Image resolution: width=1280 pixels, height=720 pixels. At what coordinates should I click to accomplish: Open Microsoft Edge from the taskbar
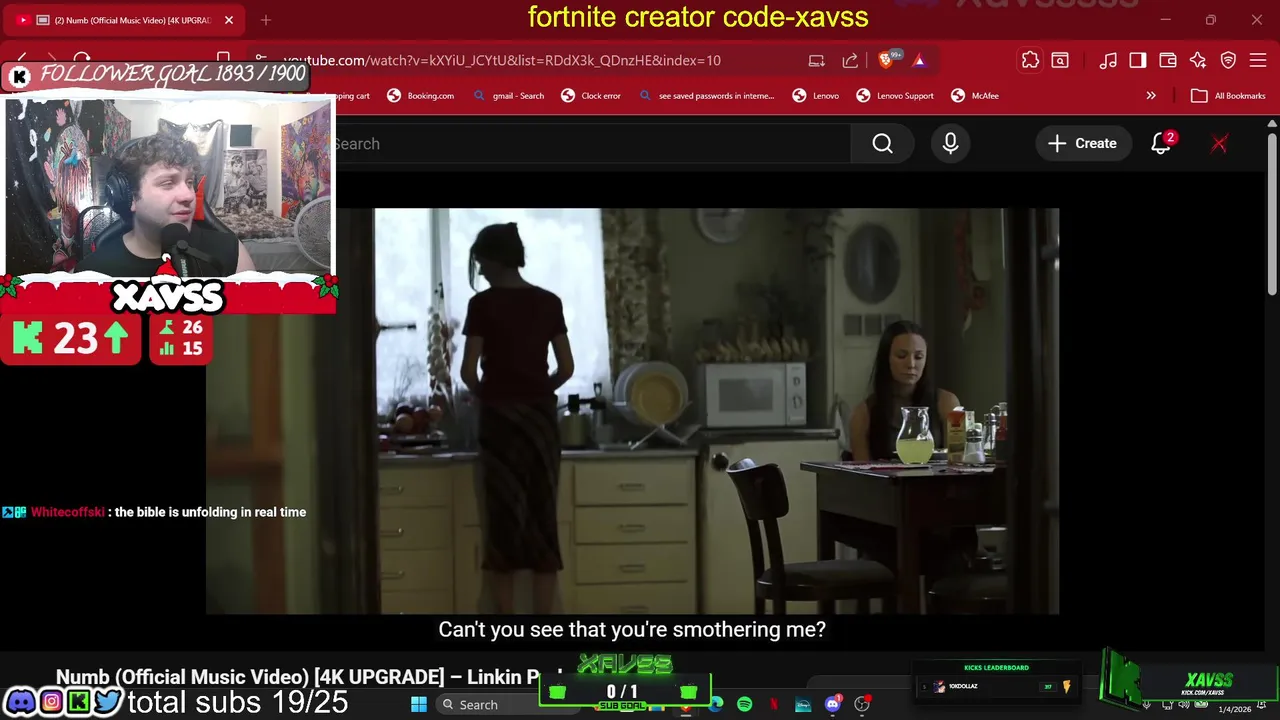(716, 705)
